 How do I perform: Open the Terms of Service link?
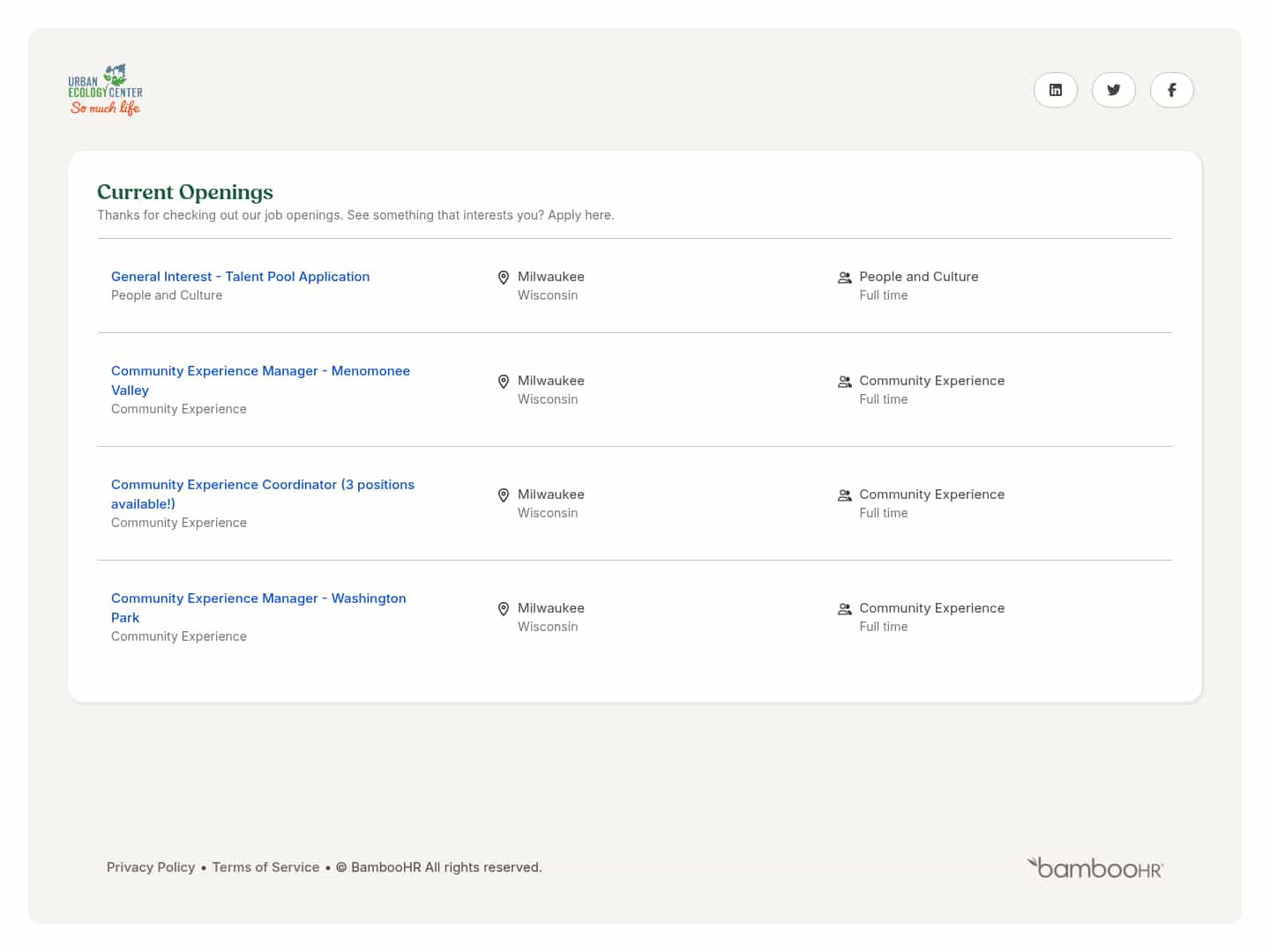tap(265, 867)
